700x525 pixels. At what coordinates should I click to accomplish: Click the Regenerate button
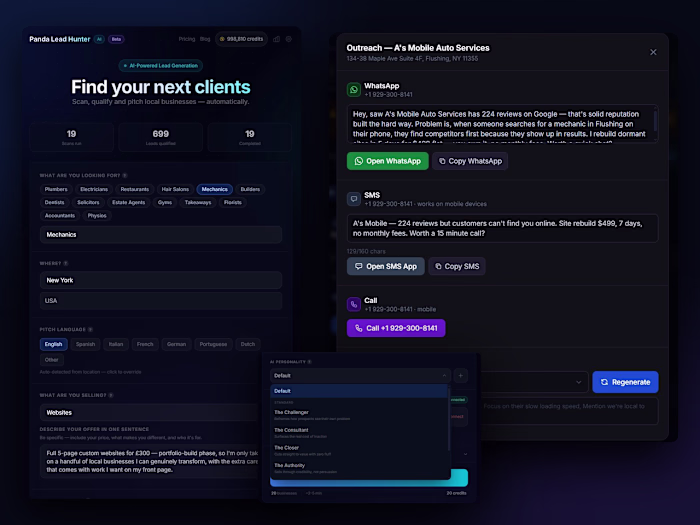[625, 382]
